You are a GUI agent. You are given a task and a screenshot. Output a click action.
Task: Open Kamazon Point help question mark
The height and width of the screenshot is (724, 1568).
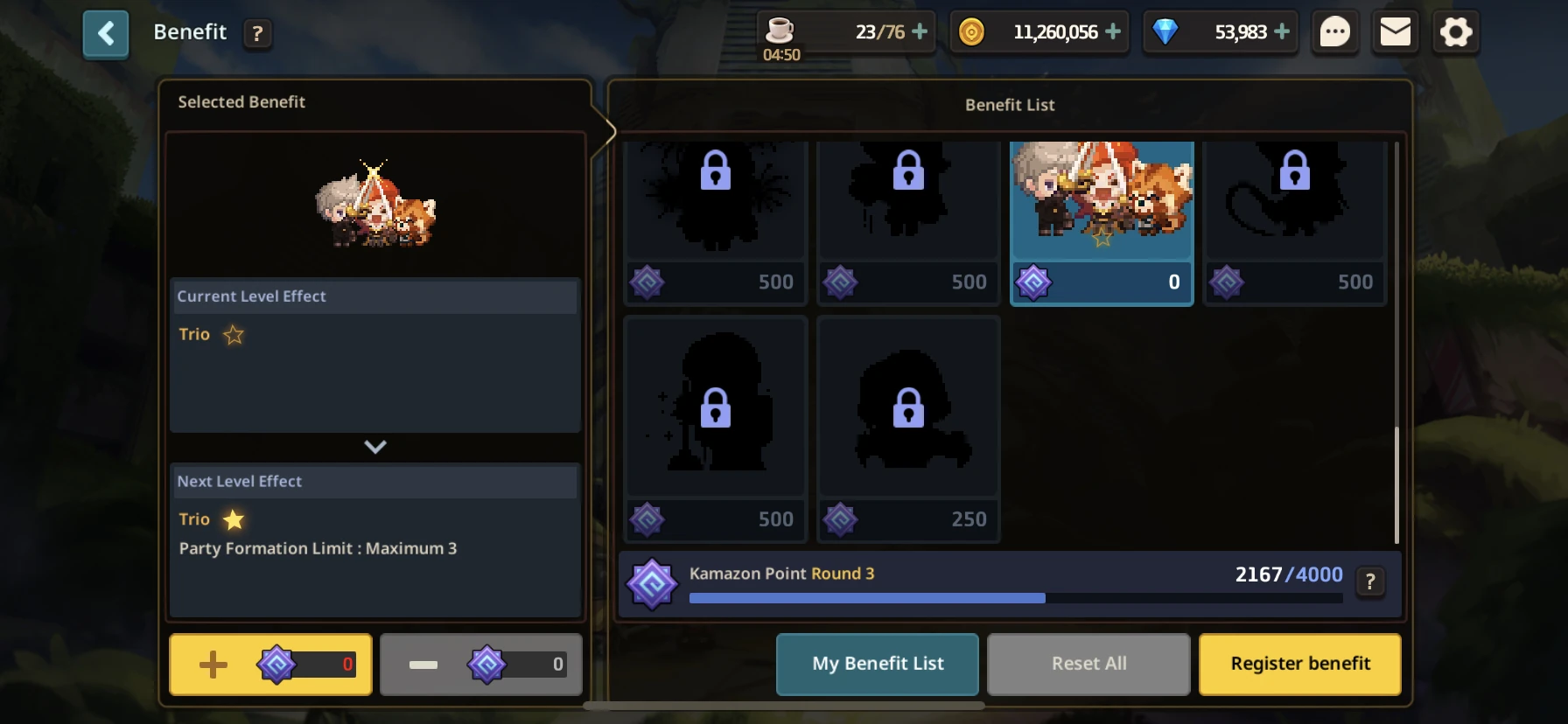[x=1370, y=581]
